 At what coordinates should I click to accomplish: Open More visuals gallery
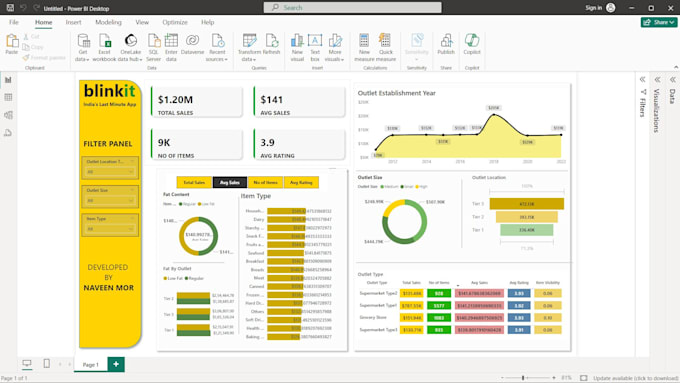coord(334,47)
